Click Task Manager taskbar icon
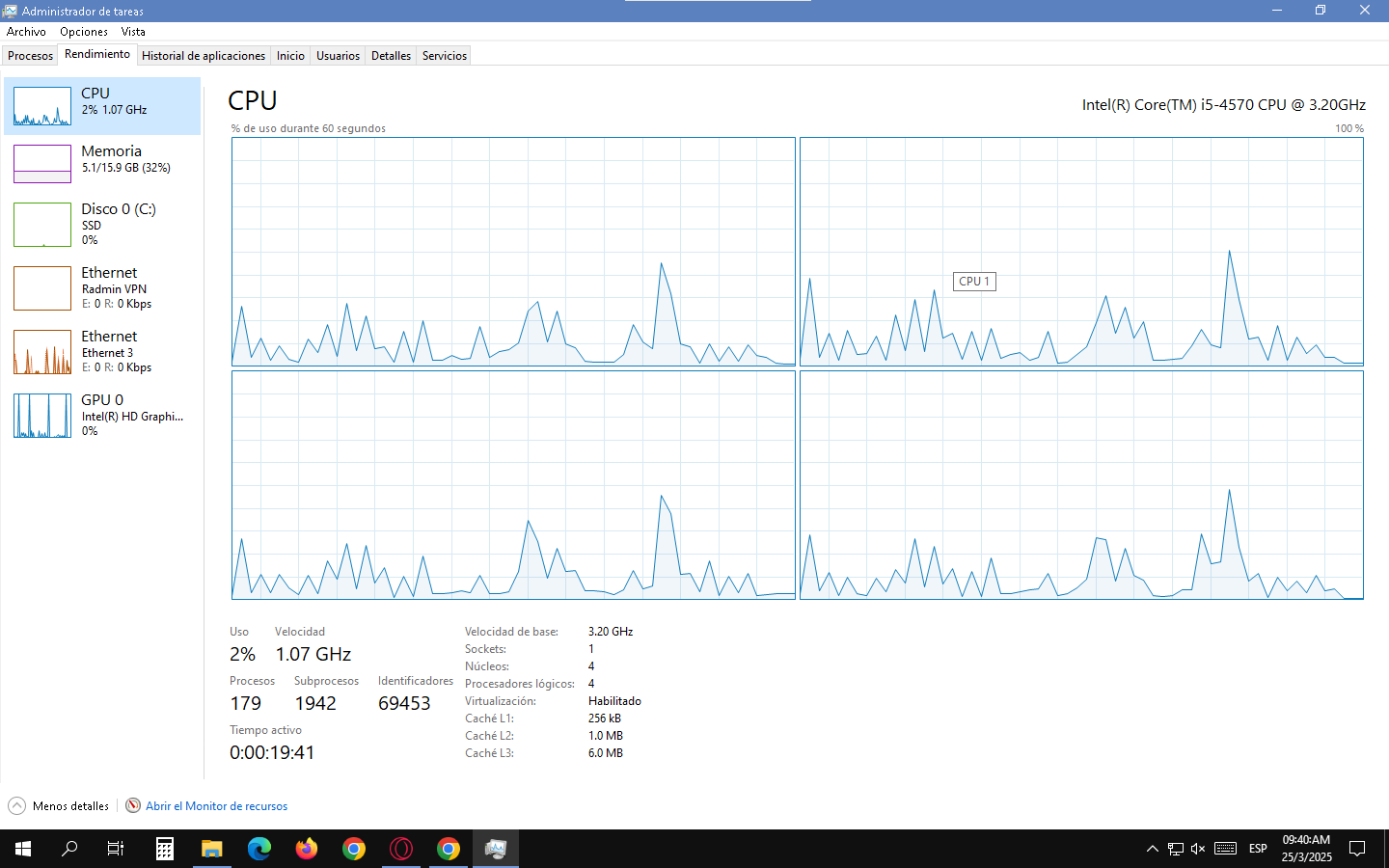 coord(496,849)
